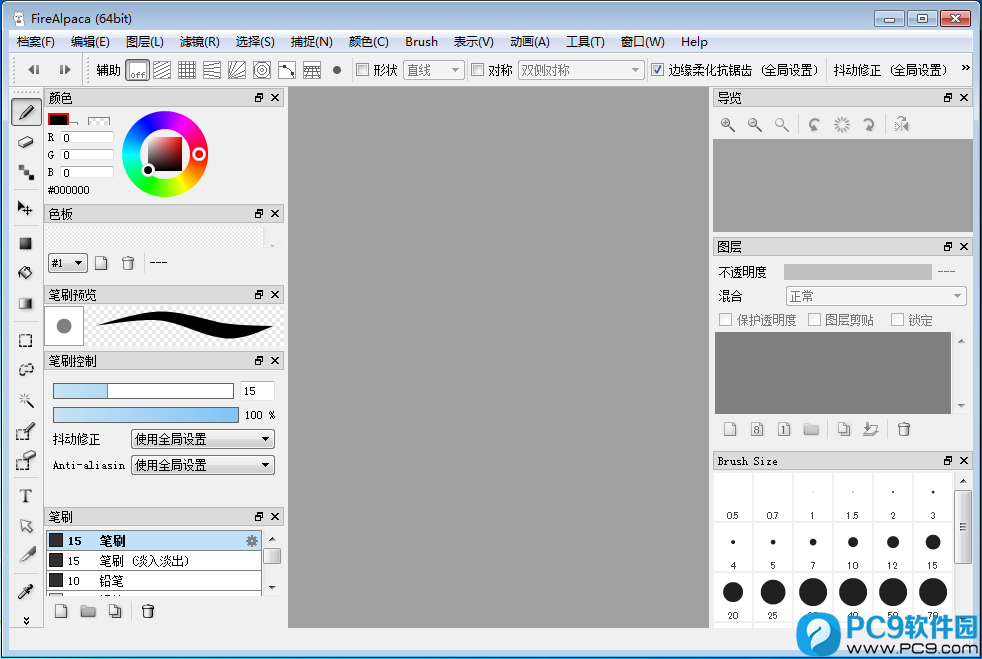982x659 pixels.
Task: Select the Brush tool in left toolbar
Action: click(26, 113)
